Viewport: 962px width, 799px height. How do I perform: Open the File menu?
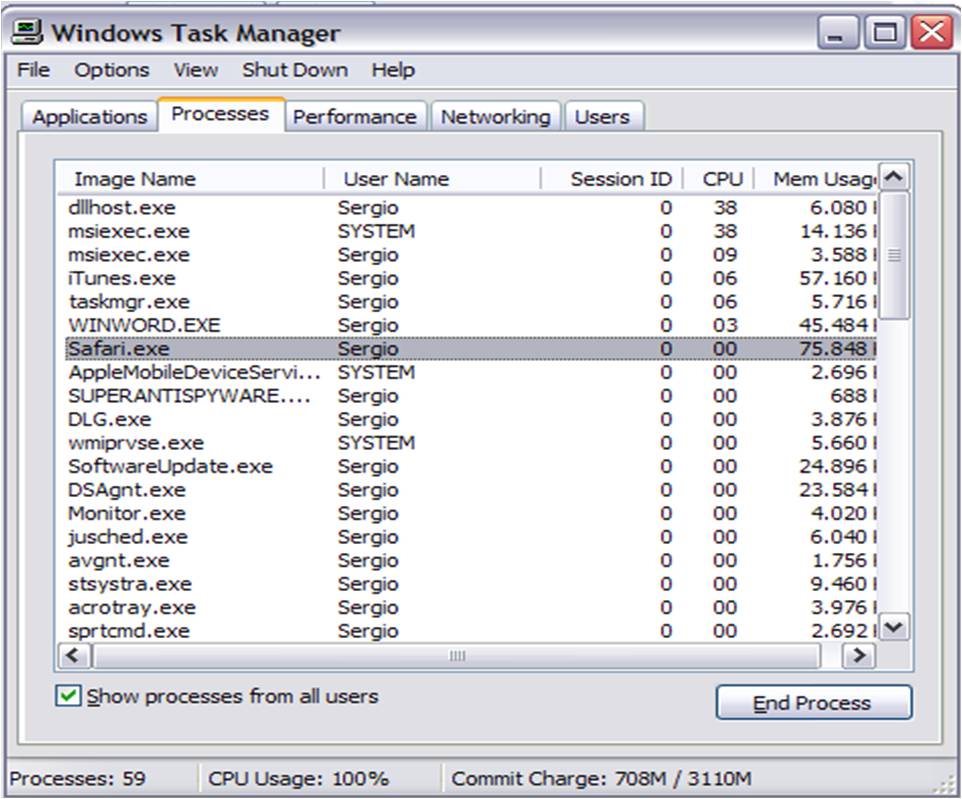pyautogui.click(x=33, y=70)
